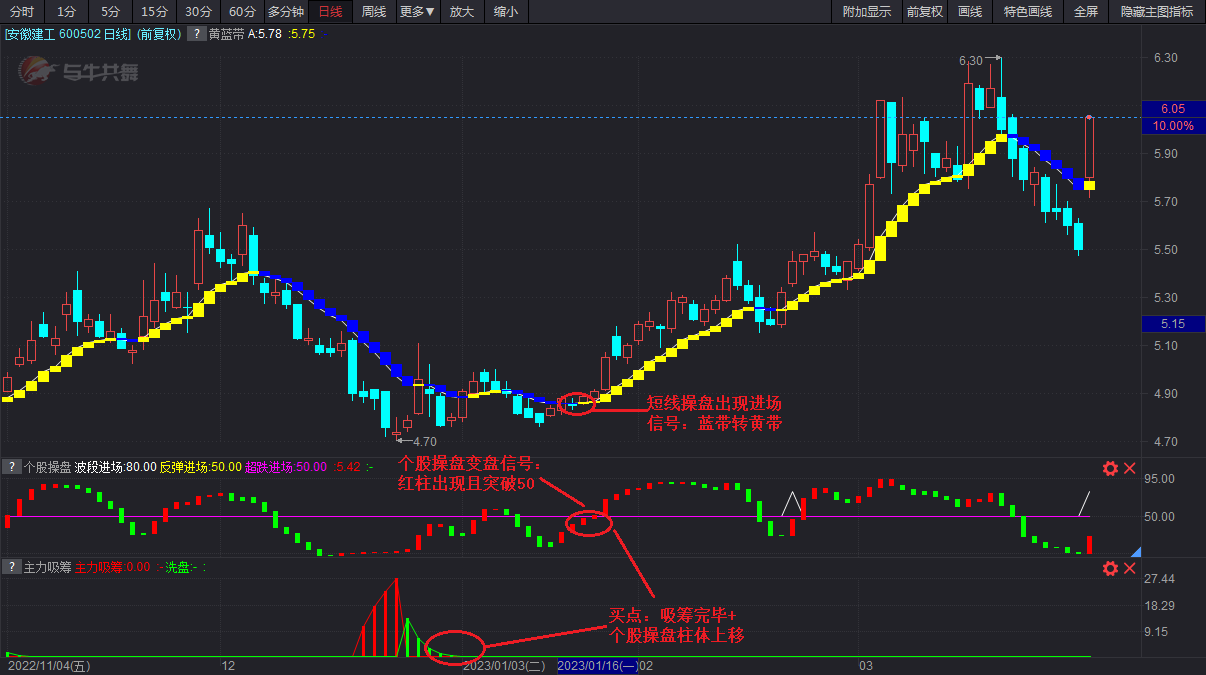Open help icon beside 主力吸筹 indicator
The image size is (1206, 675).
tap(11, 567)
